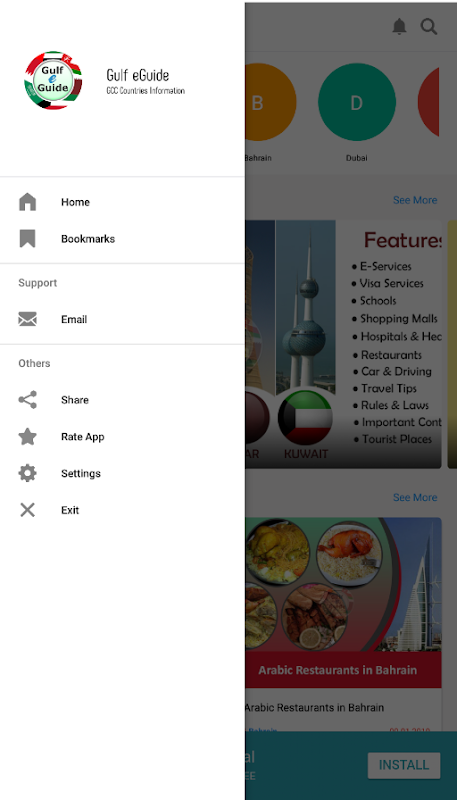
Task: Choose Rate App from the drawer
Action: [x=122, y=437]
